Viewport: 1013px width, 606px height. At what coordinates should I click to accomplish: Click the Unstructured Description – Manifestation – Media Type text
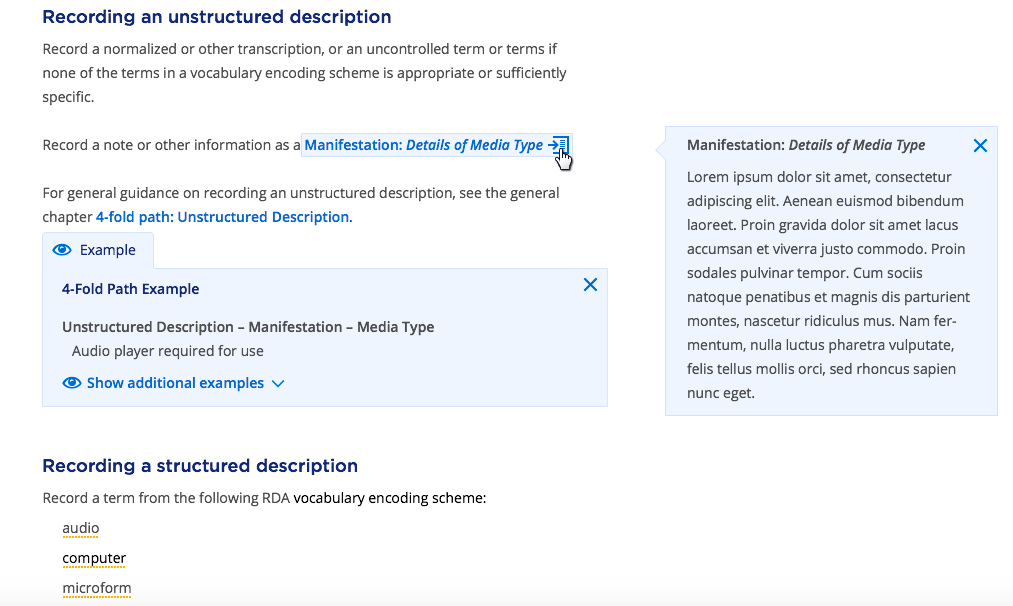[x=248, y=327]
